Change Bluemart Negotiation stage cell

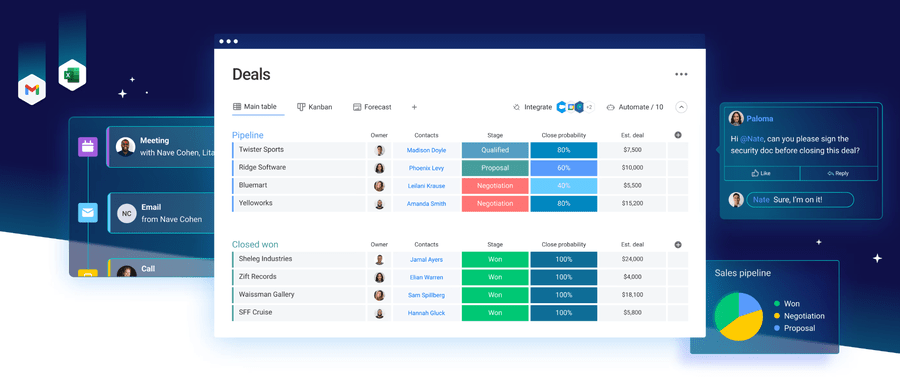pos(495,186)
